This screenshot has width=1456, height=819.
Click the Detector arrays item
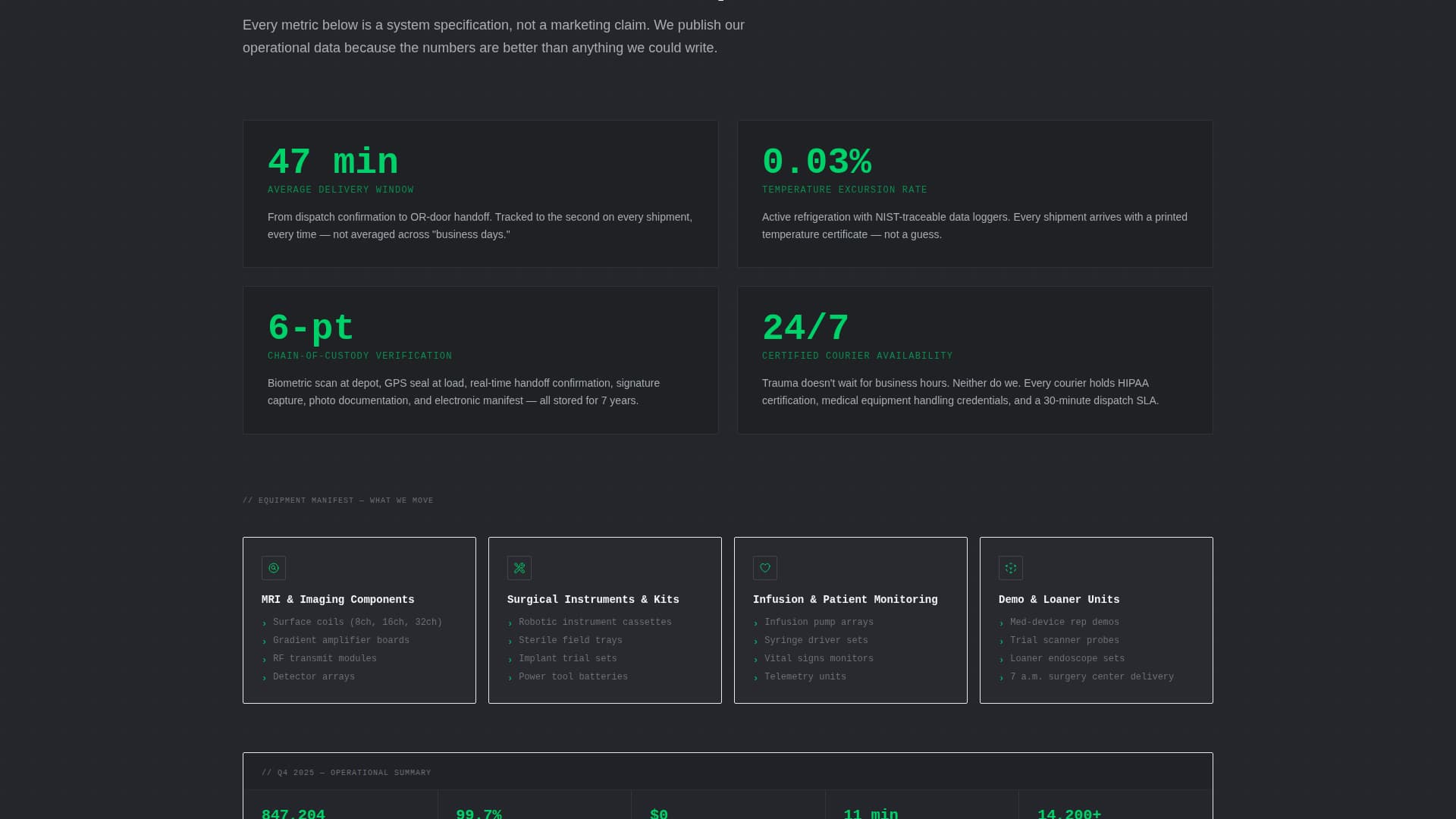point(314,677)
